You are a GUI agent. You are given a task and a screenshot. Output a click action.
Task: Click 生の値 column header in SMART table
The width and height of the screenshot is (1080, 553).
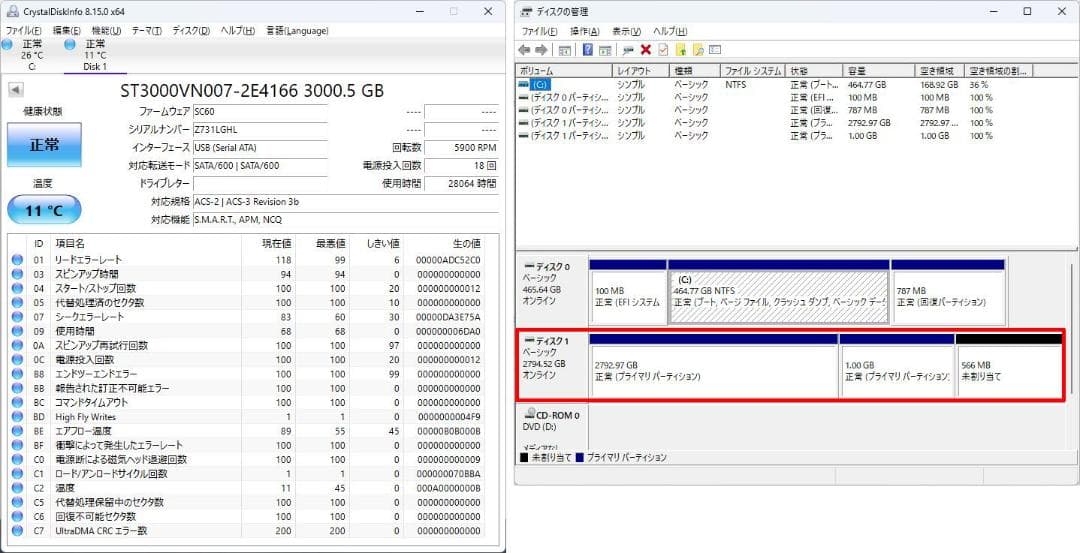pos(444,243)
